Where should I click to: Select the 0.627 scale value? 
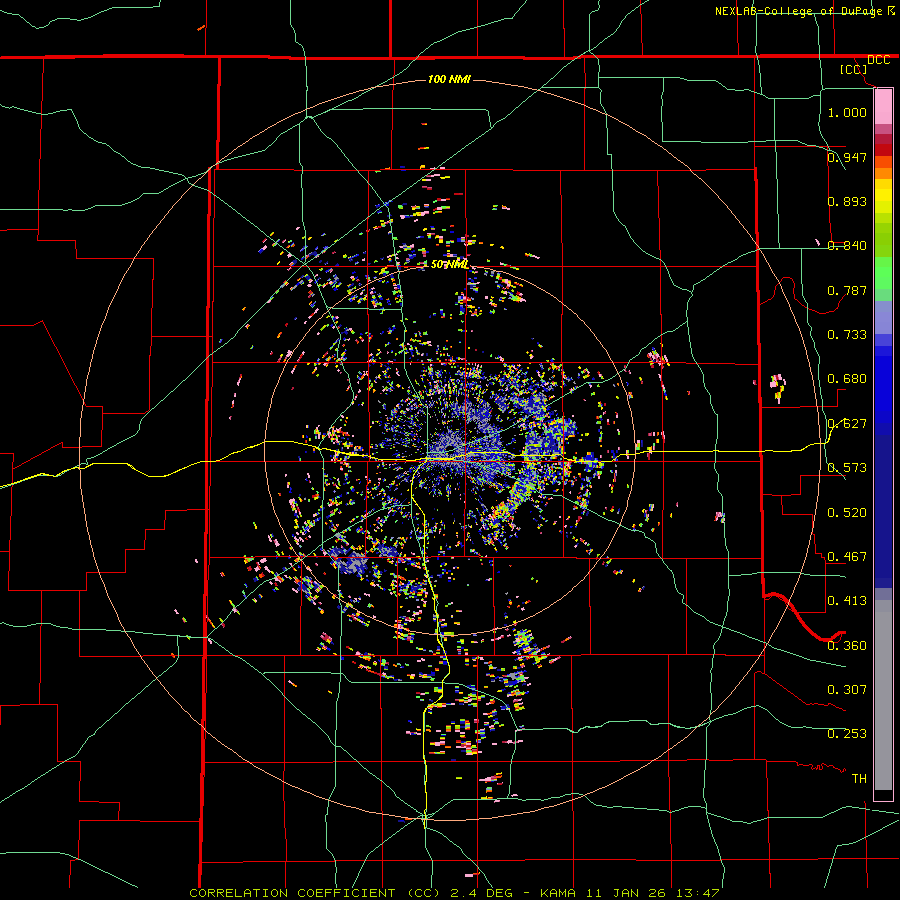pyautogui.click(x=847, y=424)
